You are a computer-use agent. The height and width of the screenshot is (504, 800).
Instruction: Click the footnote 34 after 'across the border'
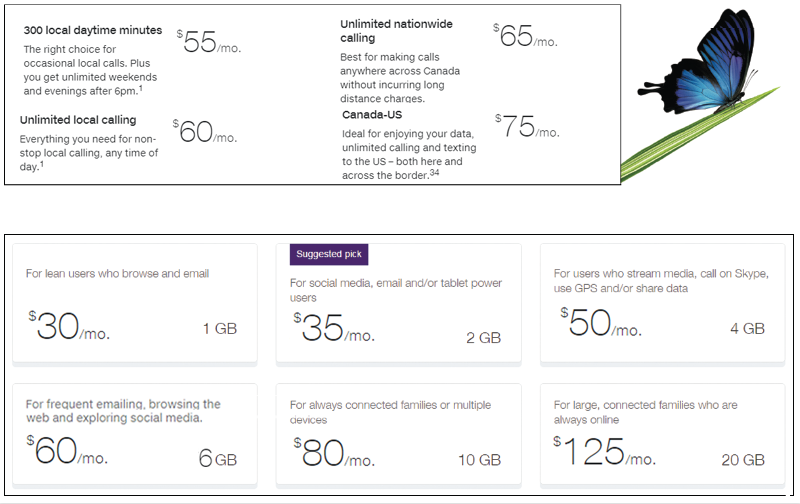[434, 172]
